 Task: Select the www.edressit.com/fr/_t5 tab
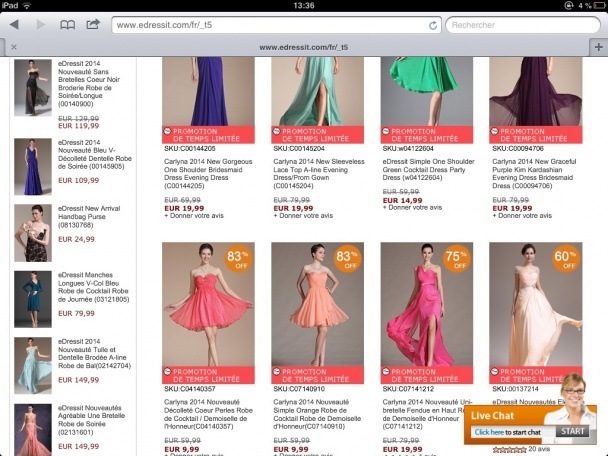[304, 47]
